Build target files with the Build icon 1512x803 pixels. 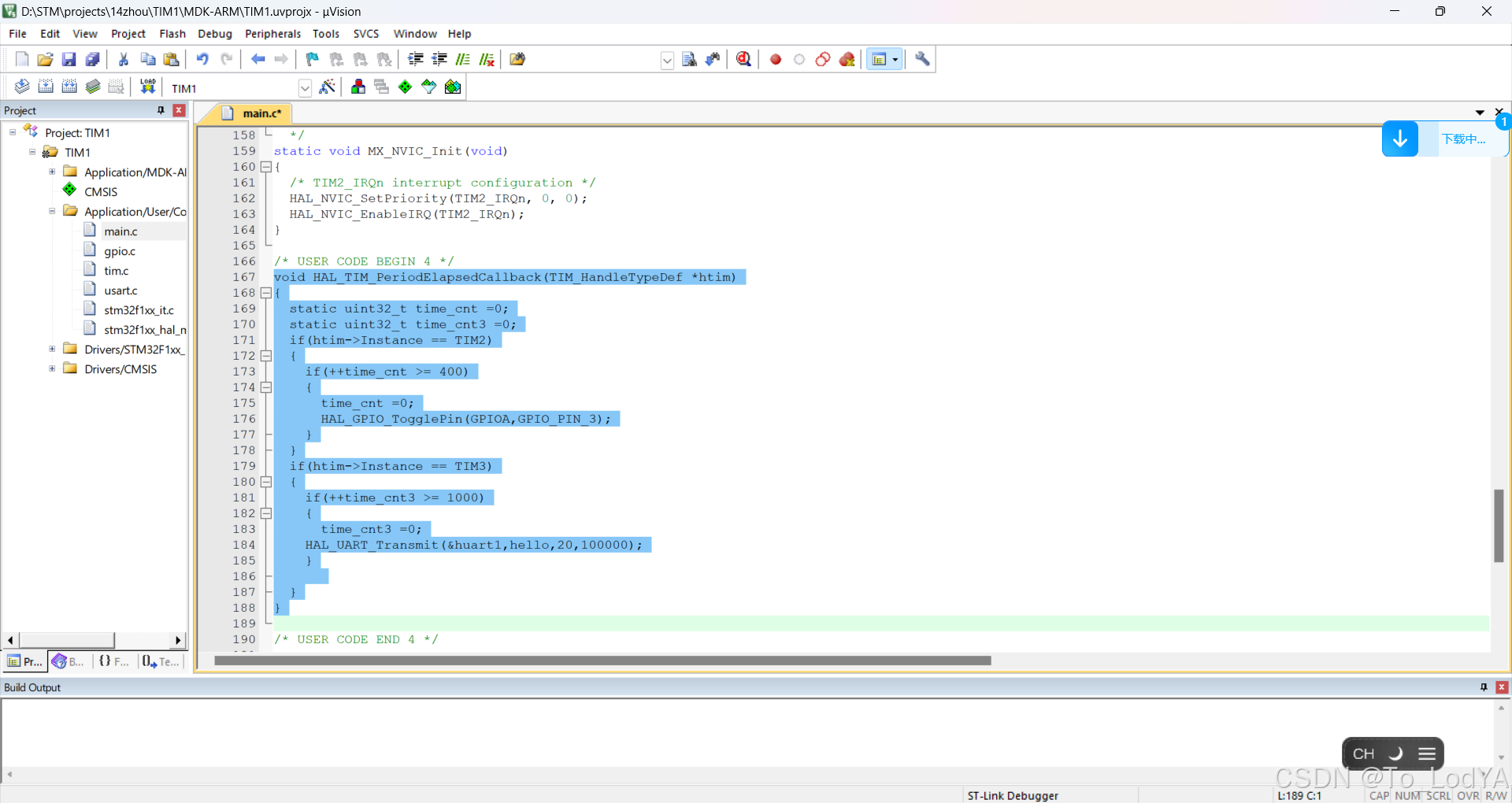pyautogui.click(x=46, y=87)
